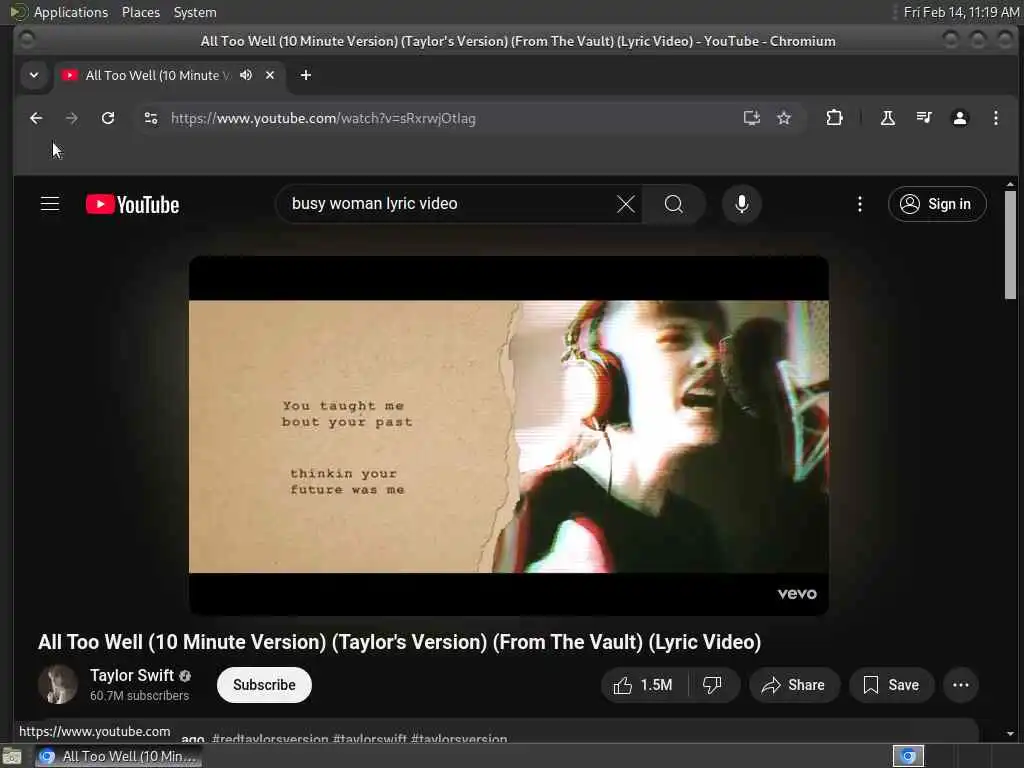The height and width of the screenshot is (768, 1024).
Task: Click the Sign in button
Action: point(936,204)
